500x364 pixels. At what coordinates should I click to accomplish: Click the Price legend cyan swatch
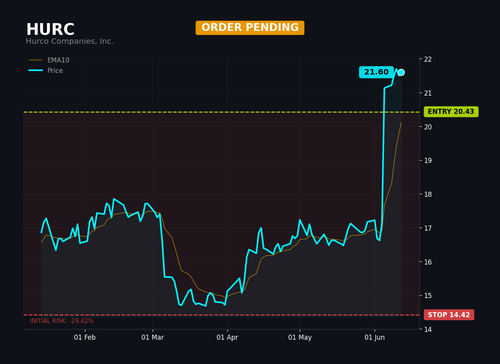36,70
